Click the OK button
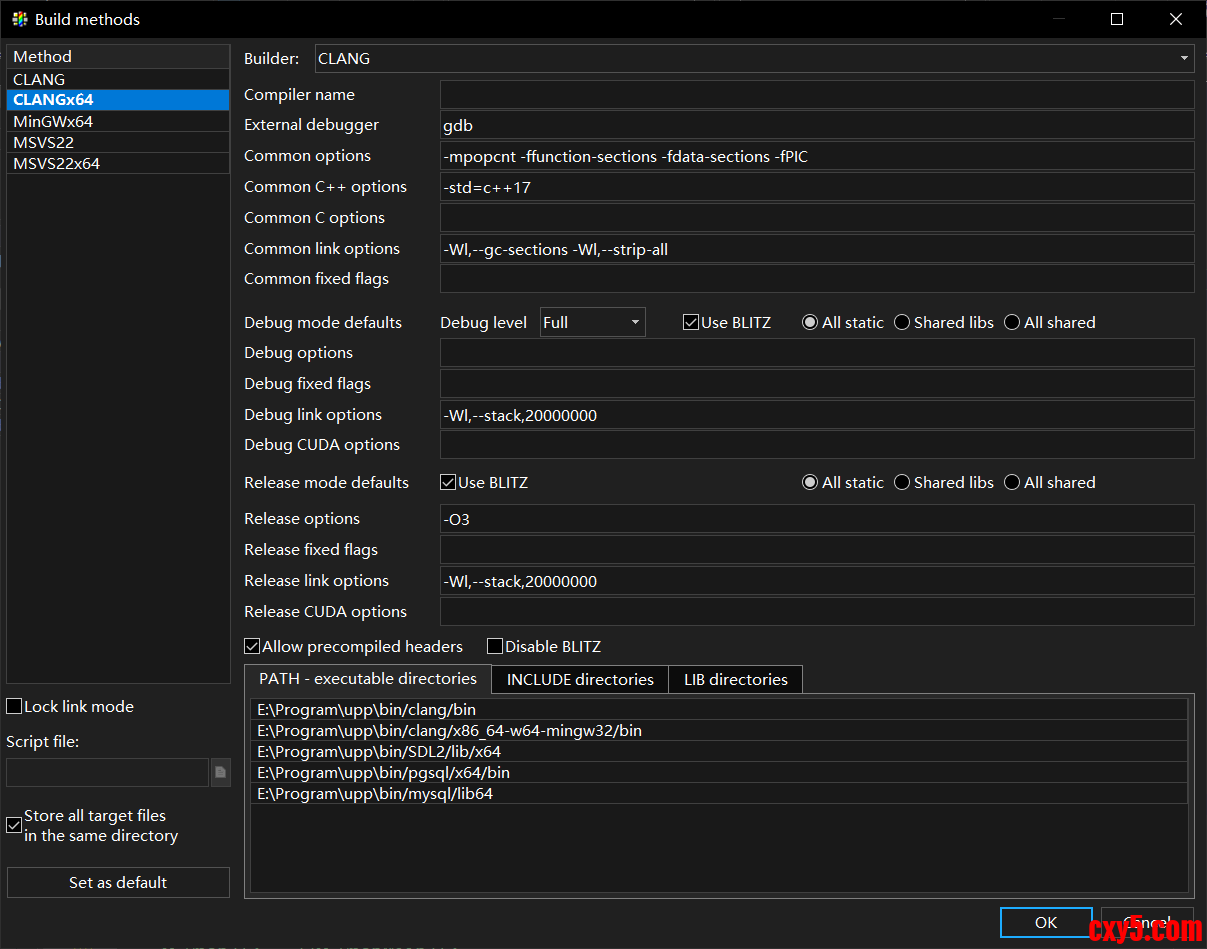Viewport: 1207px width, 949px height. click(x=1046, y=922)
